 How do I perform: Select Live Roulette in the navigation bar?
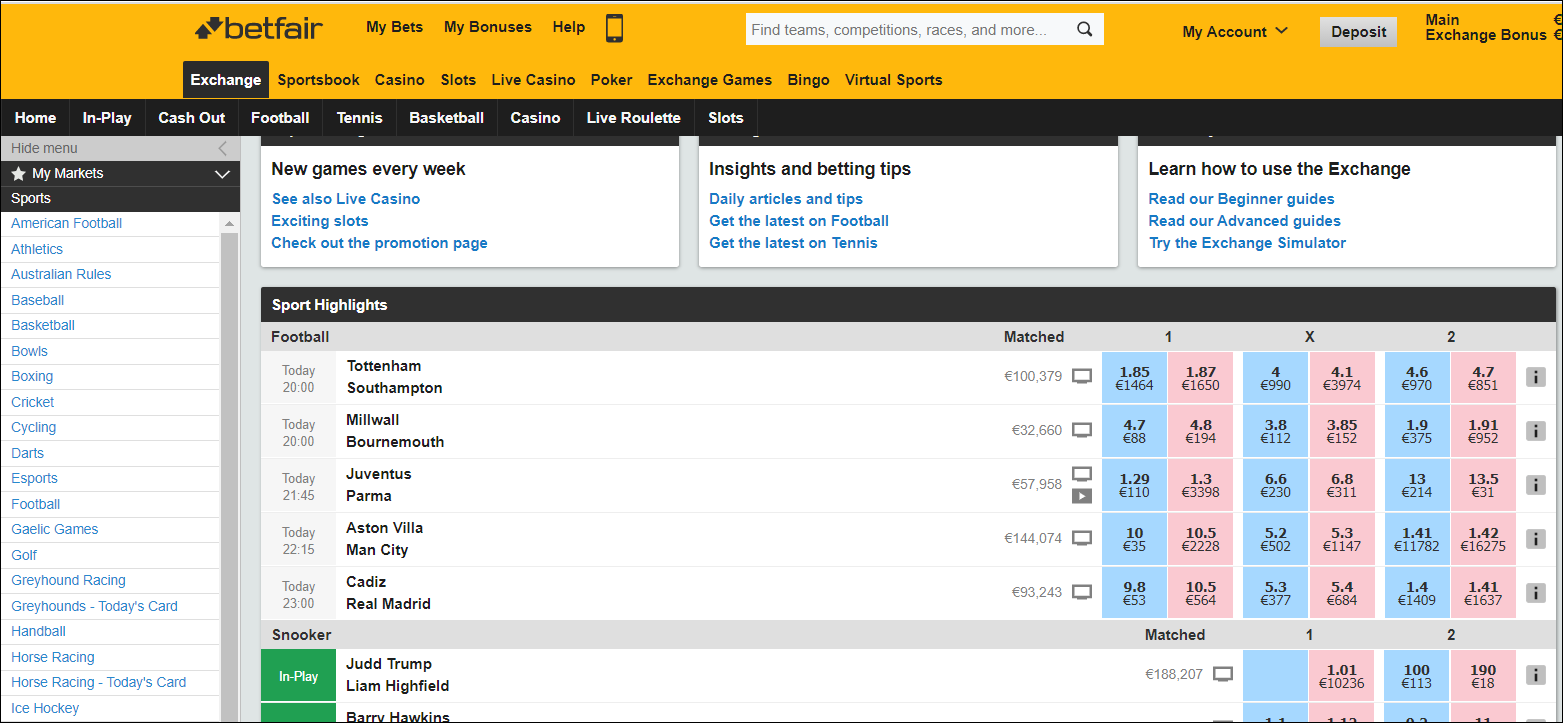point(633,118)
